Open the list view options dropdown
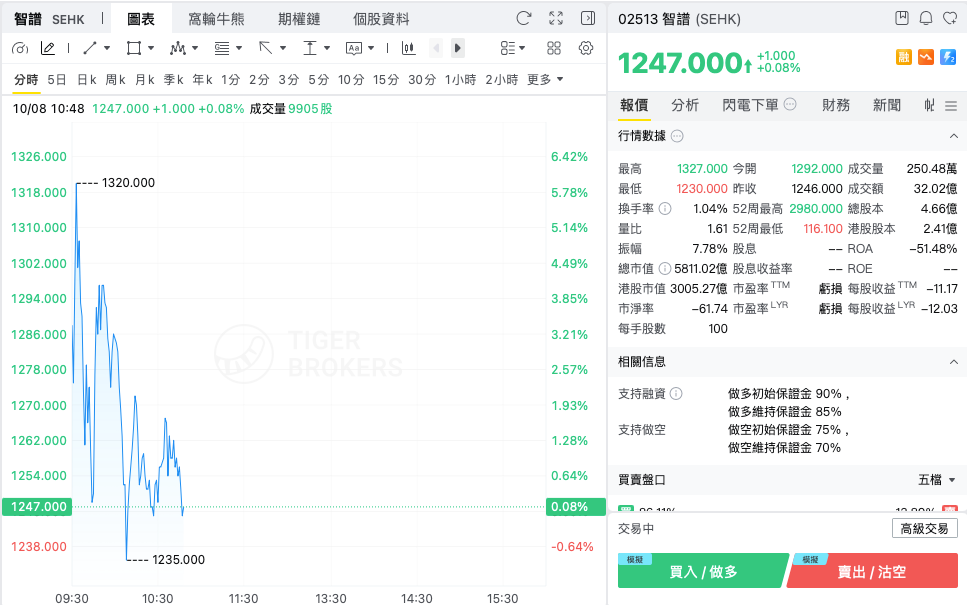 point(512,48)
